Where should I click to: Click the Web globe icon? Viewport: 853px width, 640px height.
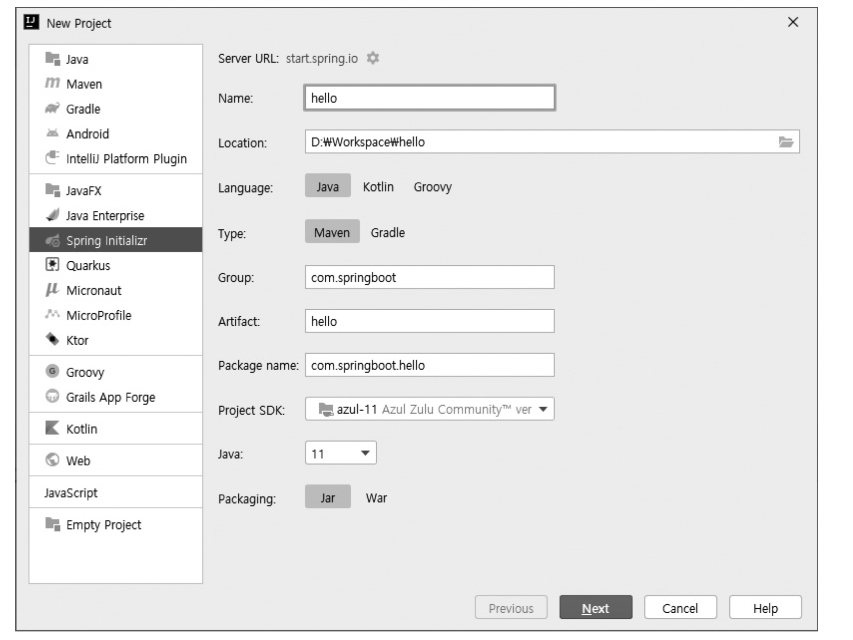52,460
